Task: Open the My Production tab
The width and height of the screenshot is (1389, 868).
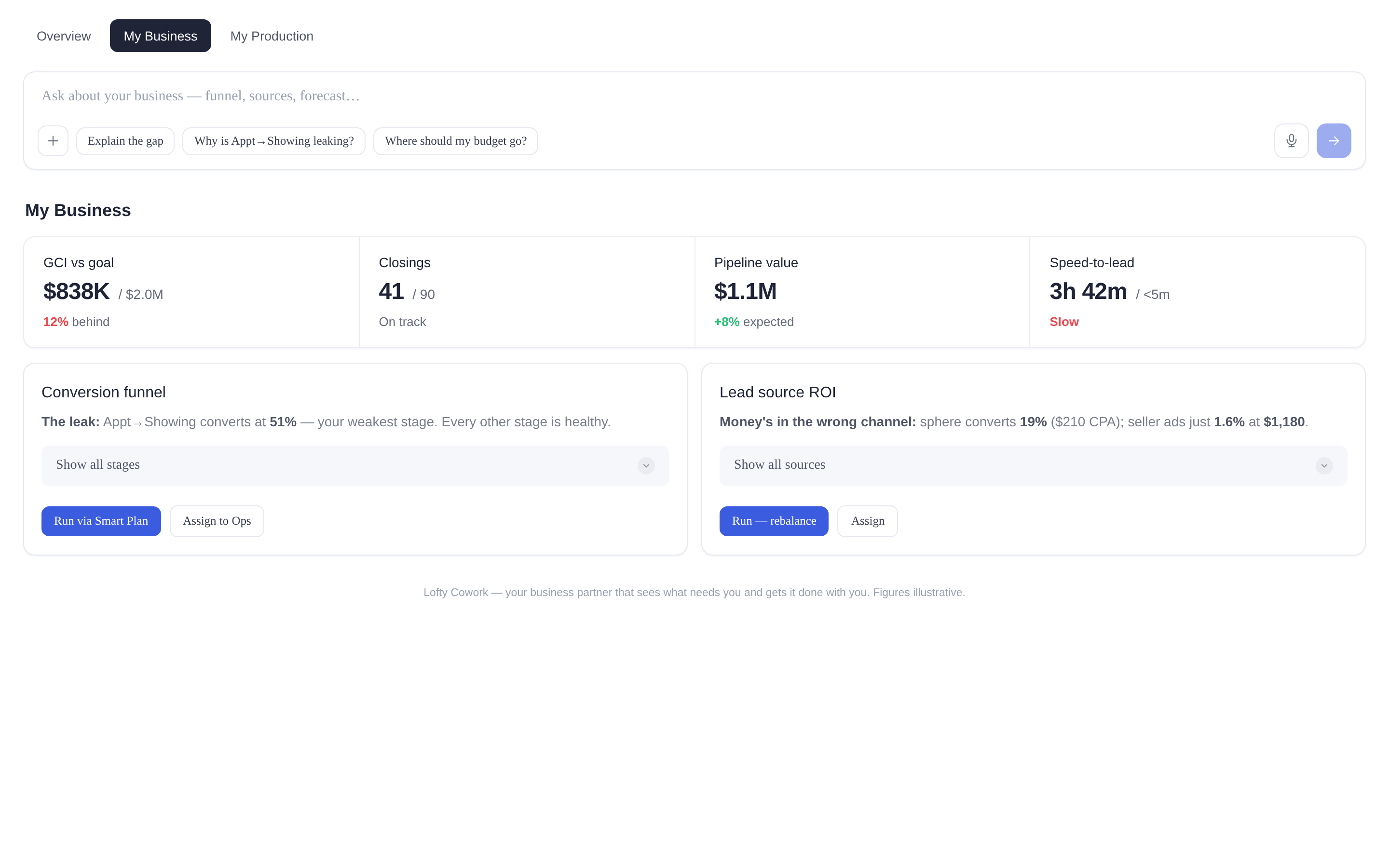Action: (x=272, y=36)
